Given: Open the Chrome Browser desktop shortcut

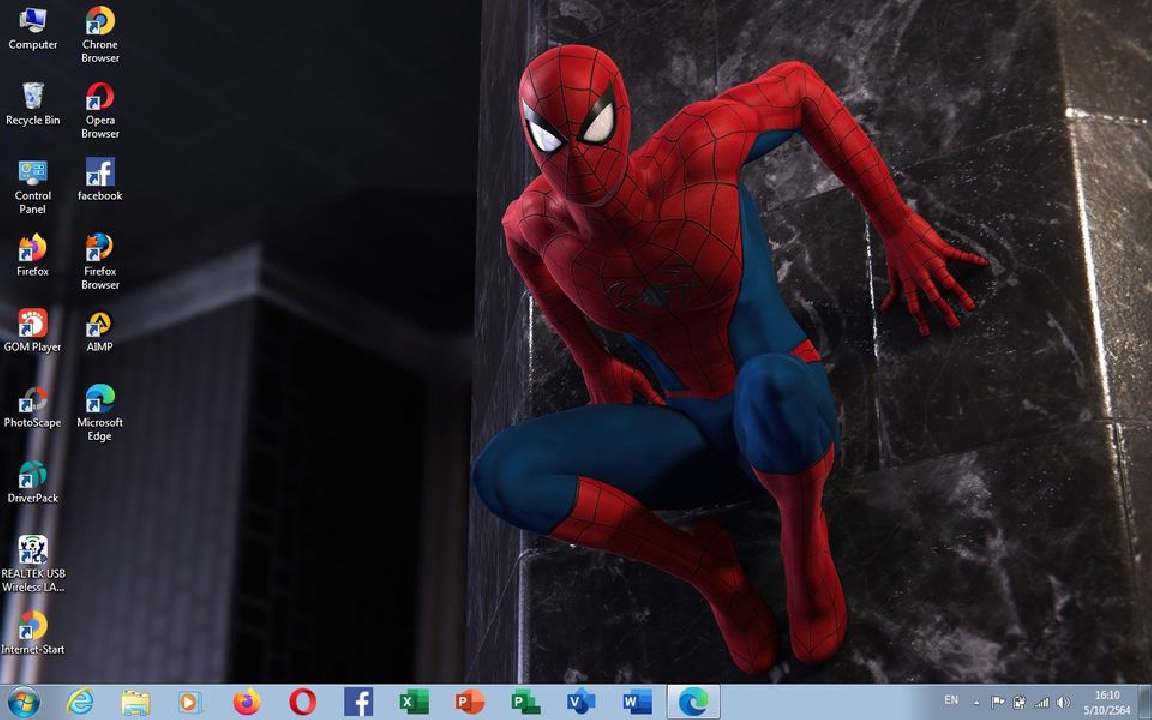Looking at the screenshot, I should 100,35.
